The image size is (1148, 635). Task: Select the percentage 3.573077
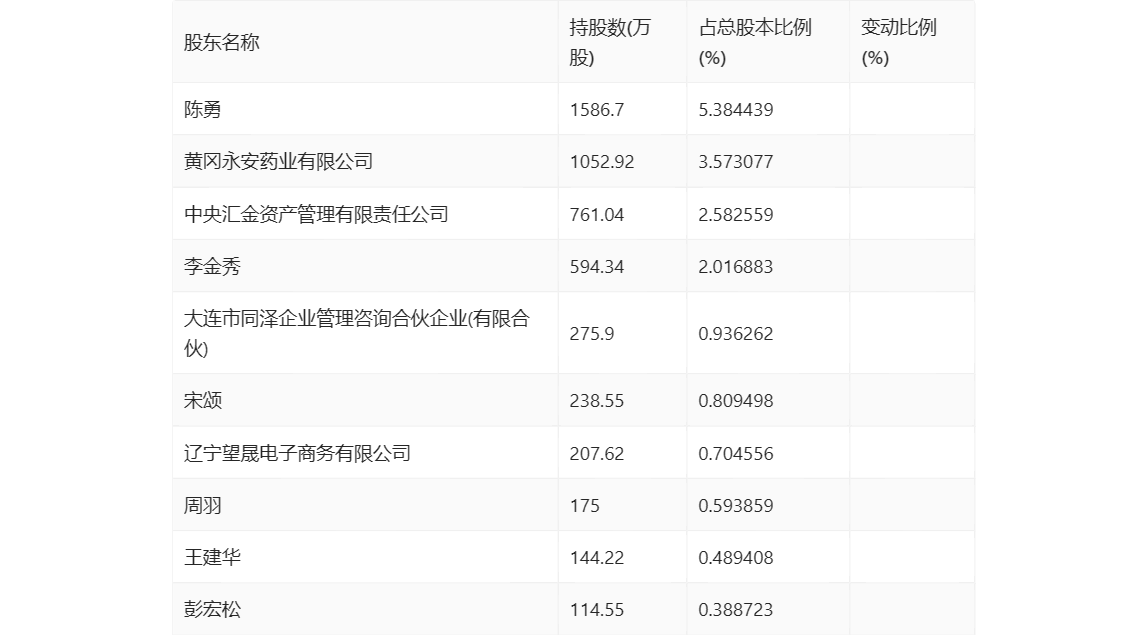click(x=735, y=162)
